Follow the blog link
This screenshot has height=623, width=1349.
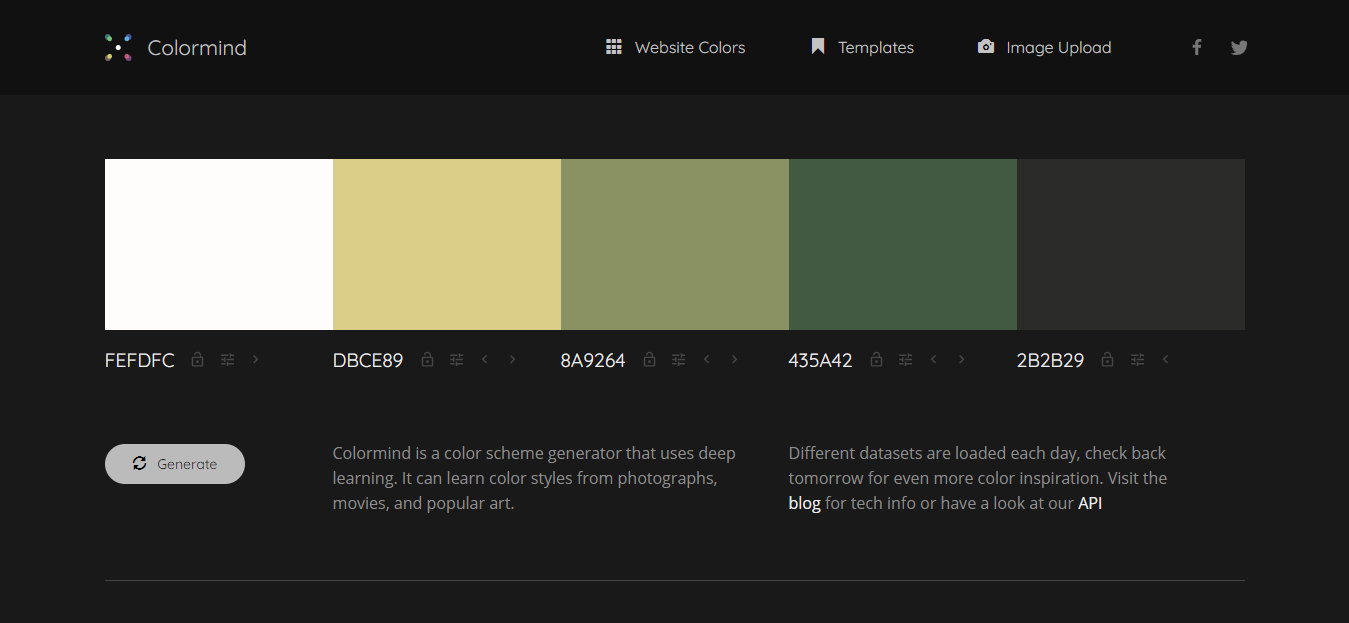point(804,504)
